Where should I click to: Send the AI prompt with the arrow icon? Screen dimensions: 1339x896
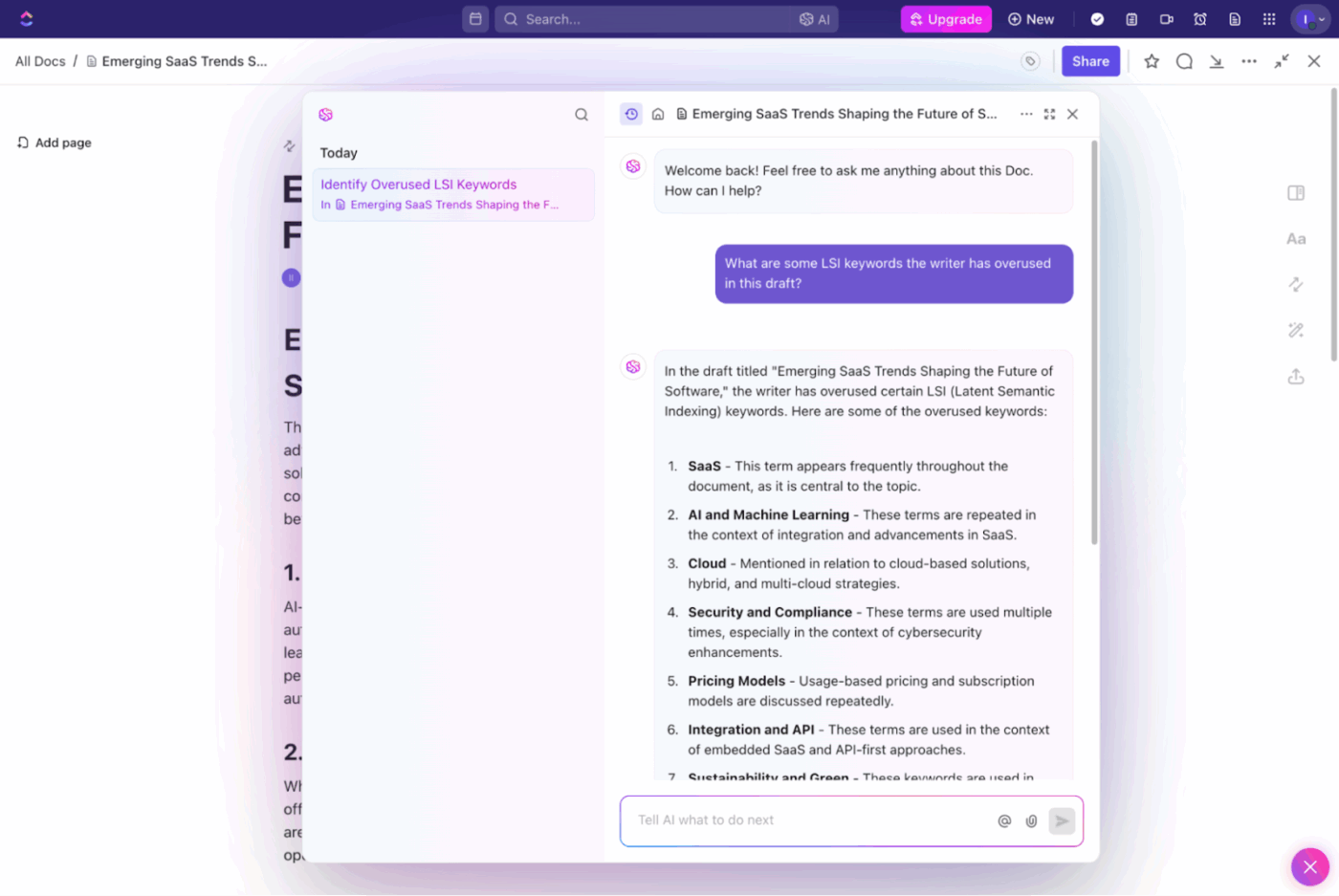tap(1062, 820)
